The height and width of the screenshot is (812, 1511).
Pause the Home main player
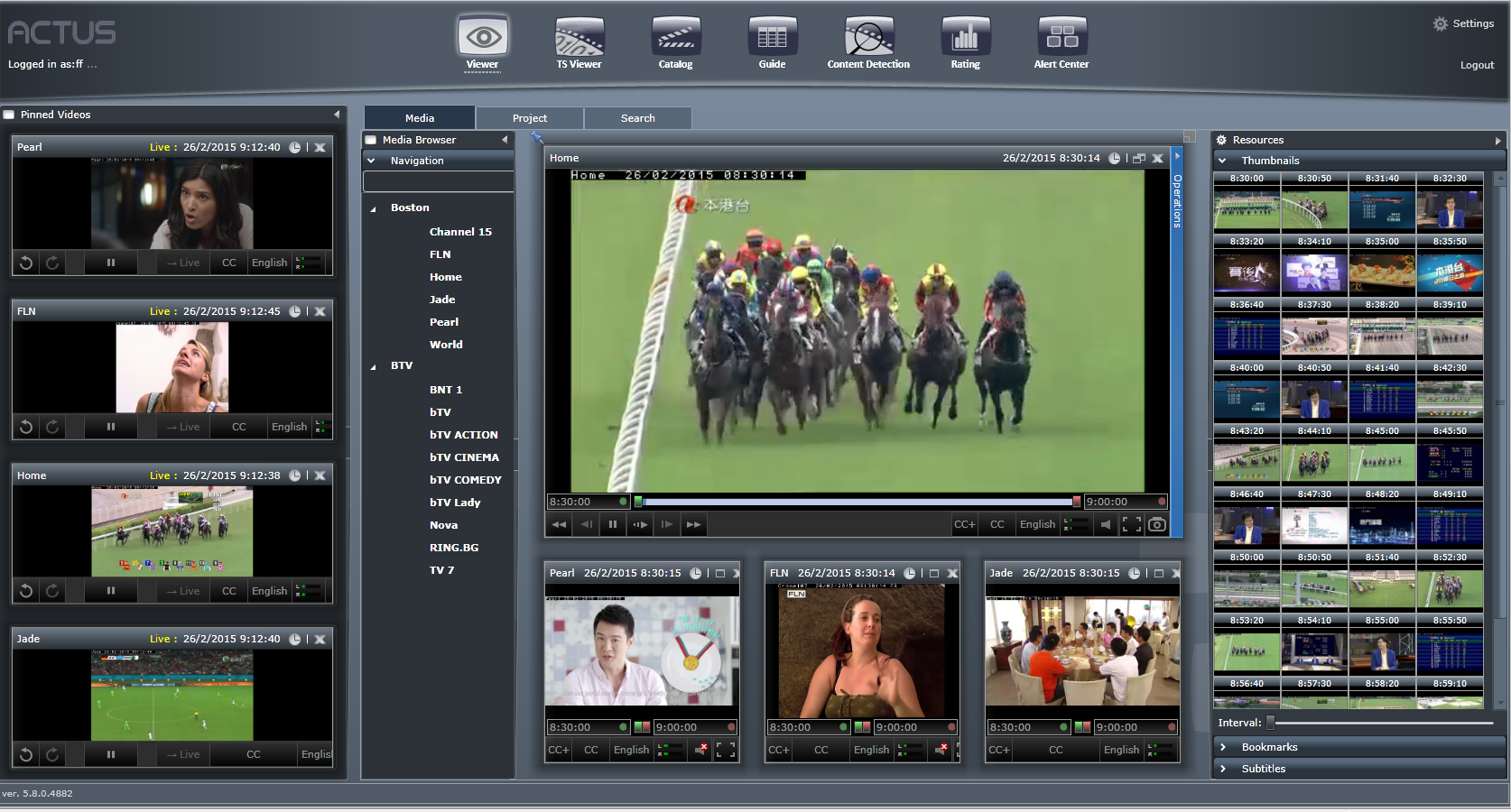pyautogui.click(x=613, y=524)
